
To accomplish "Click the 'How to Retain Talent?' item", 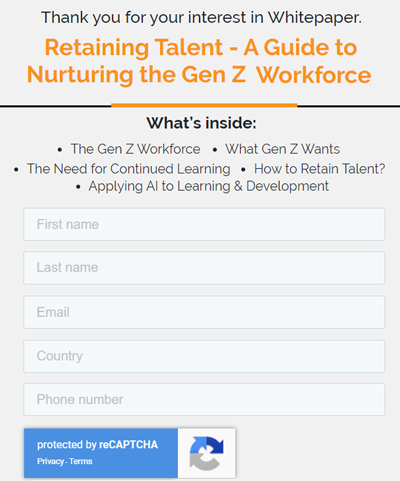I will point(319,169).
